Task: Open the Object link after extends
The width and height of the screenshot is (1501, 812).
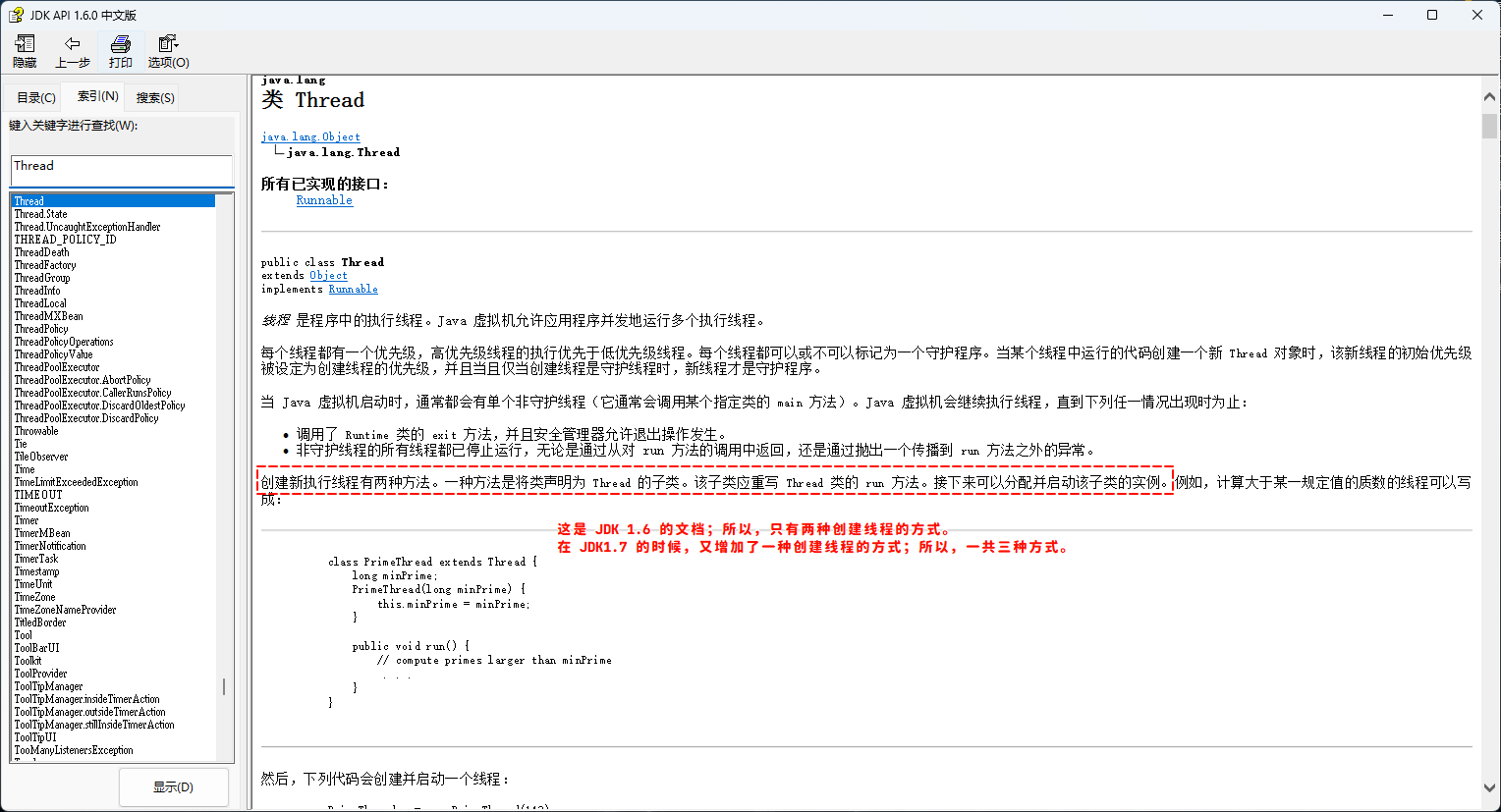Action: [x=328, y=275]
